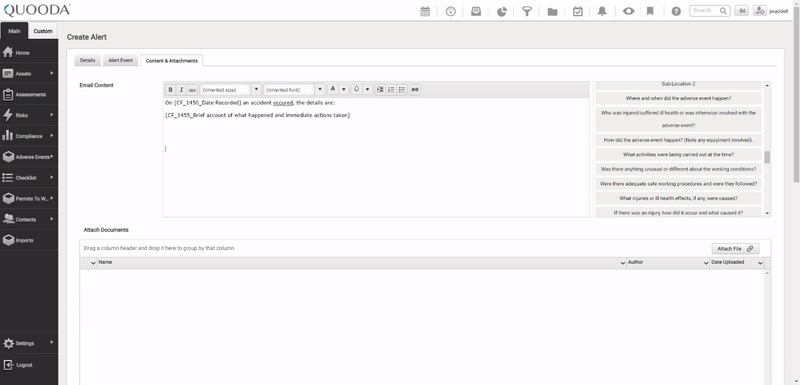Open background color dropdown arrow
This screenshot has width=800, height=385.
tap(367, 89)
